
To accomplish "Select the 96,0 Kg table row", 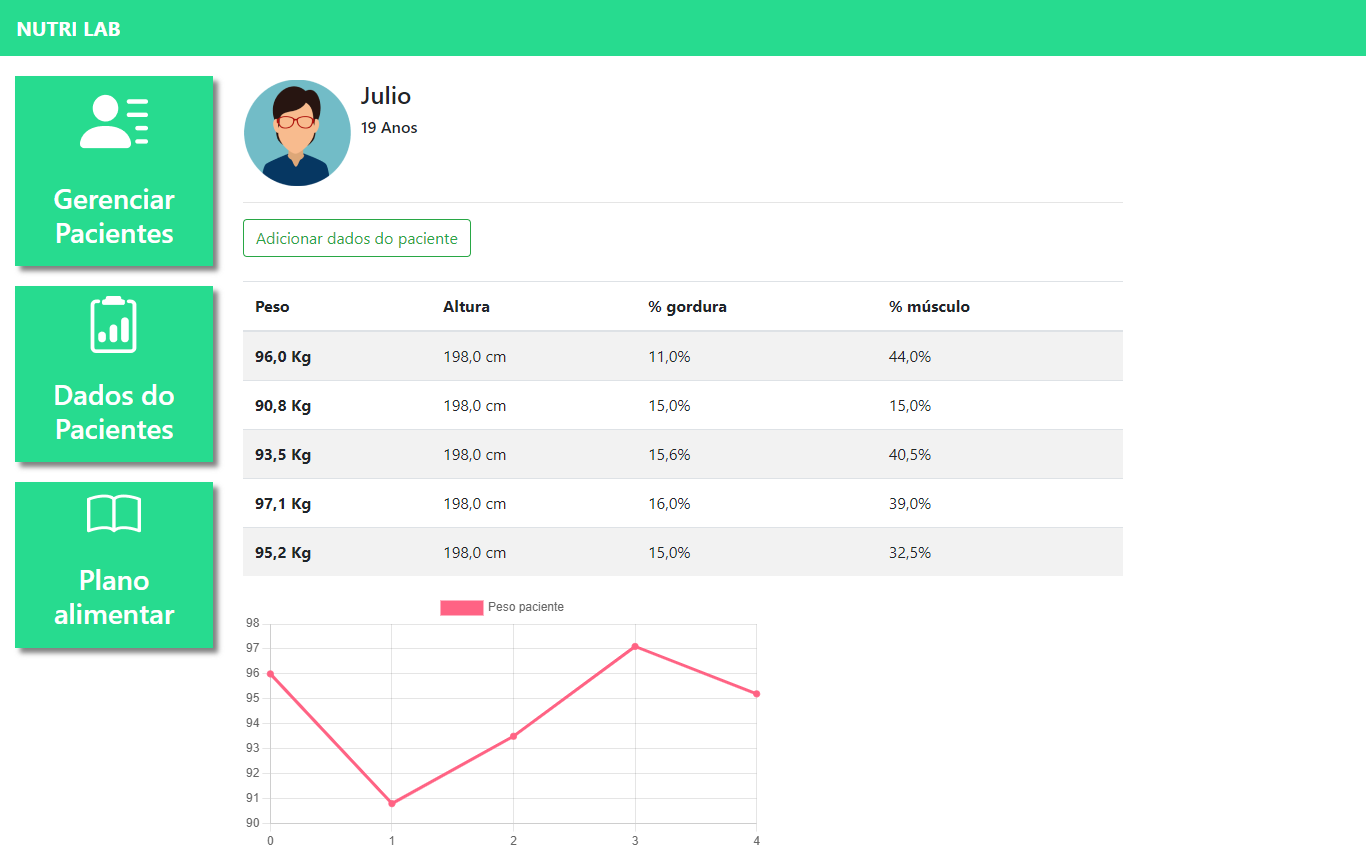I will [x=682, y=356].
